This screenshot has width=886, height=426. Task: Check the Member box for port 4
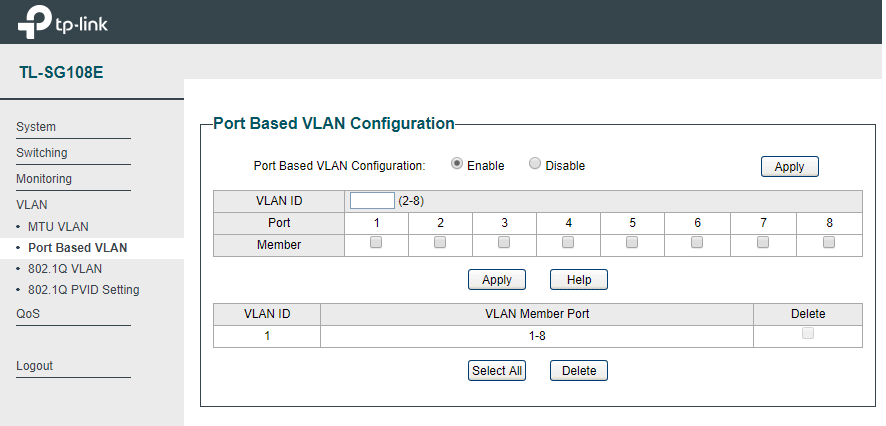click(568, 242)
